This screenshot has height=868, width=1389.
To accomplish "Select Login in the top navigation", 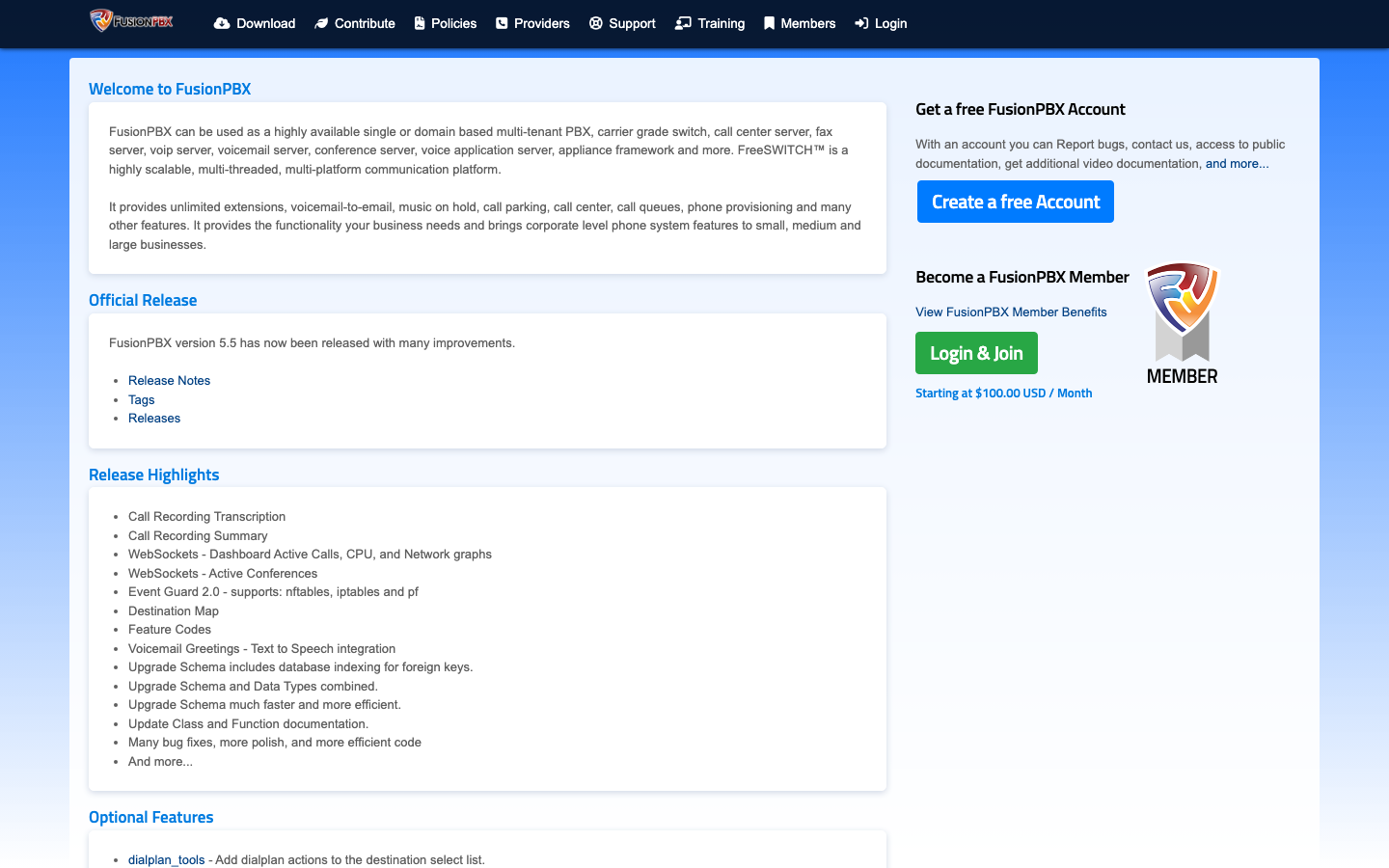I will pyautogui.click(x=881, y=23).
